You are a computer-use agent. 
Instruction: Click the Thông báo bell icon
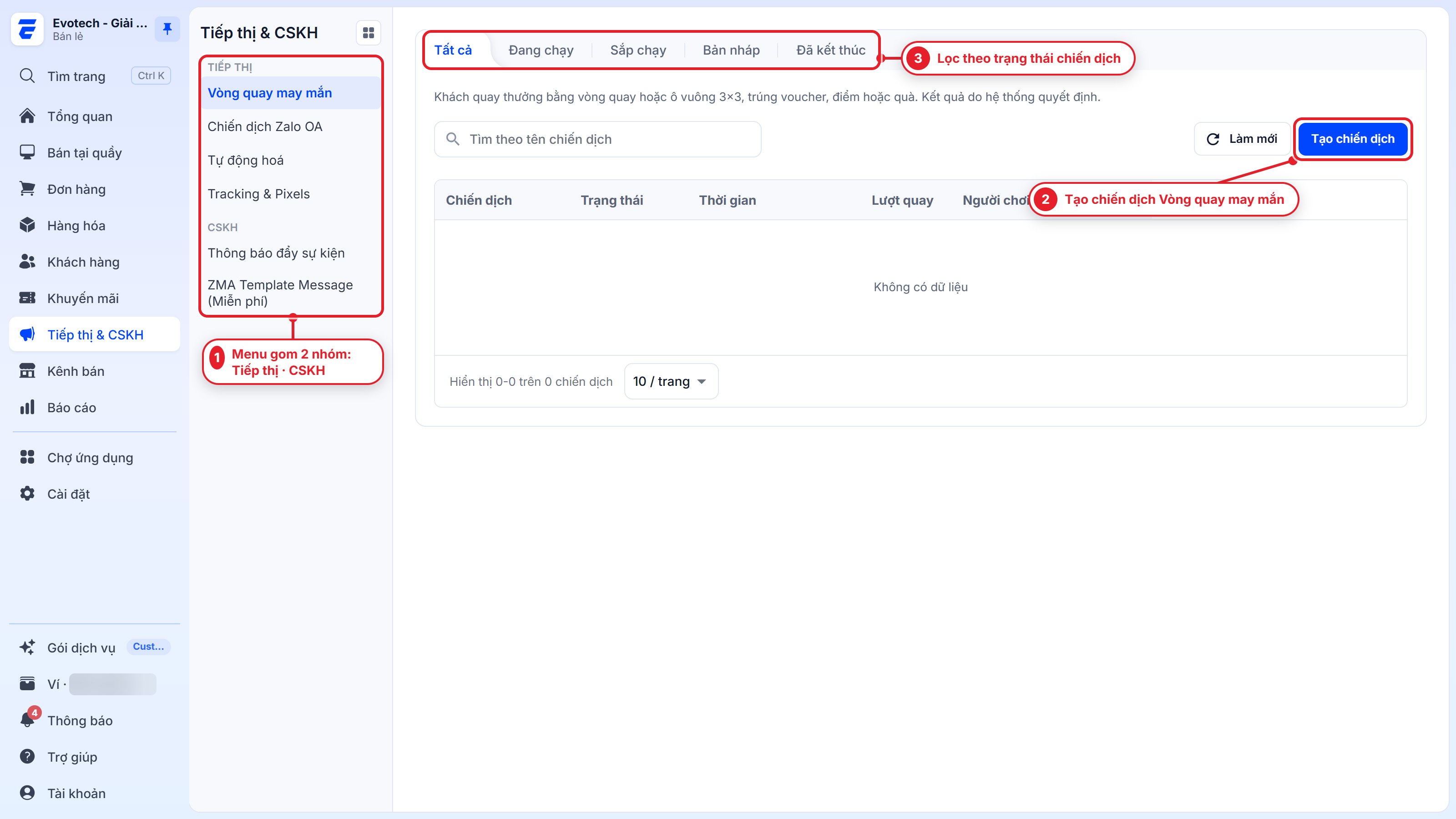coord(27,720)
